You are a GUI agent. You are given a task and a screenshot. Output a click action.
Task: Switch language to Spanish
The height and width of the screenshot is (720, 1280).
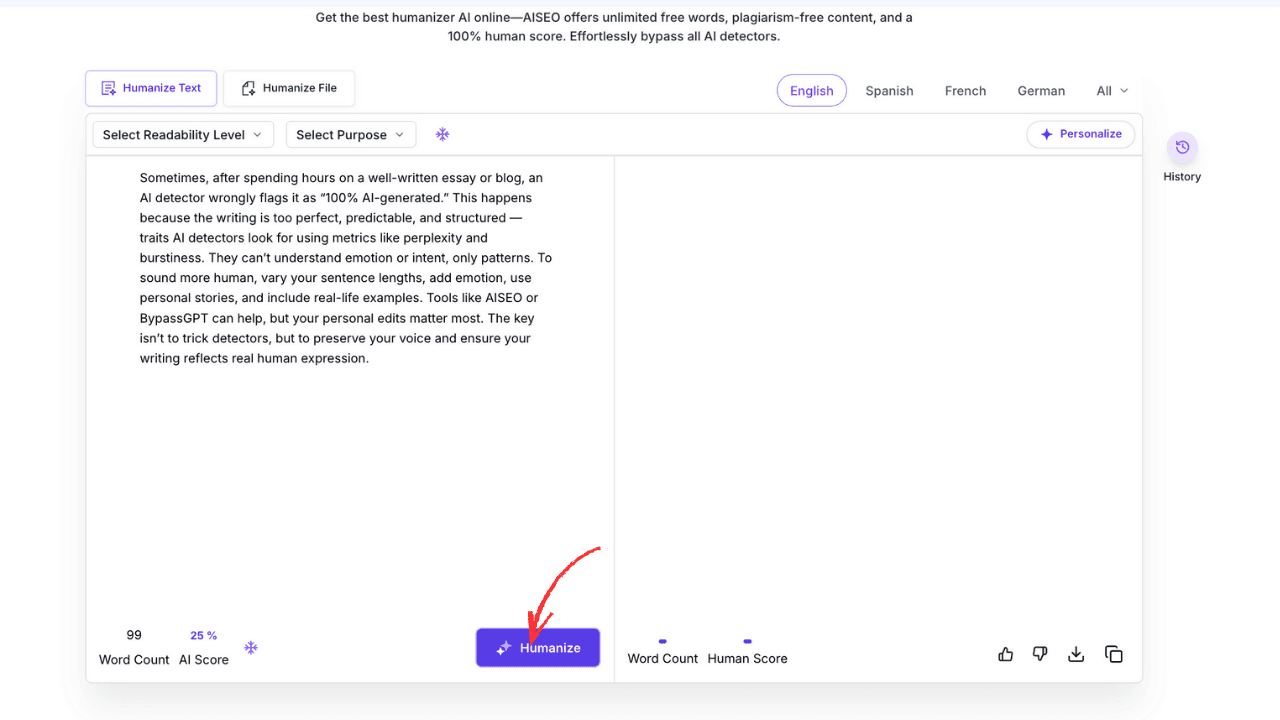pos(889,90)
